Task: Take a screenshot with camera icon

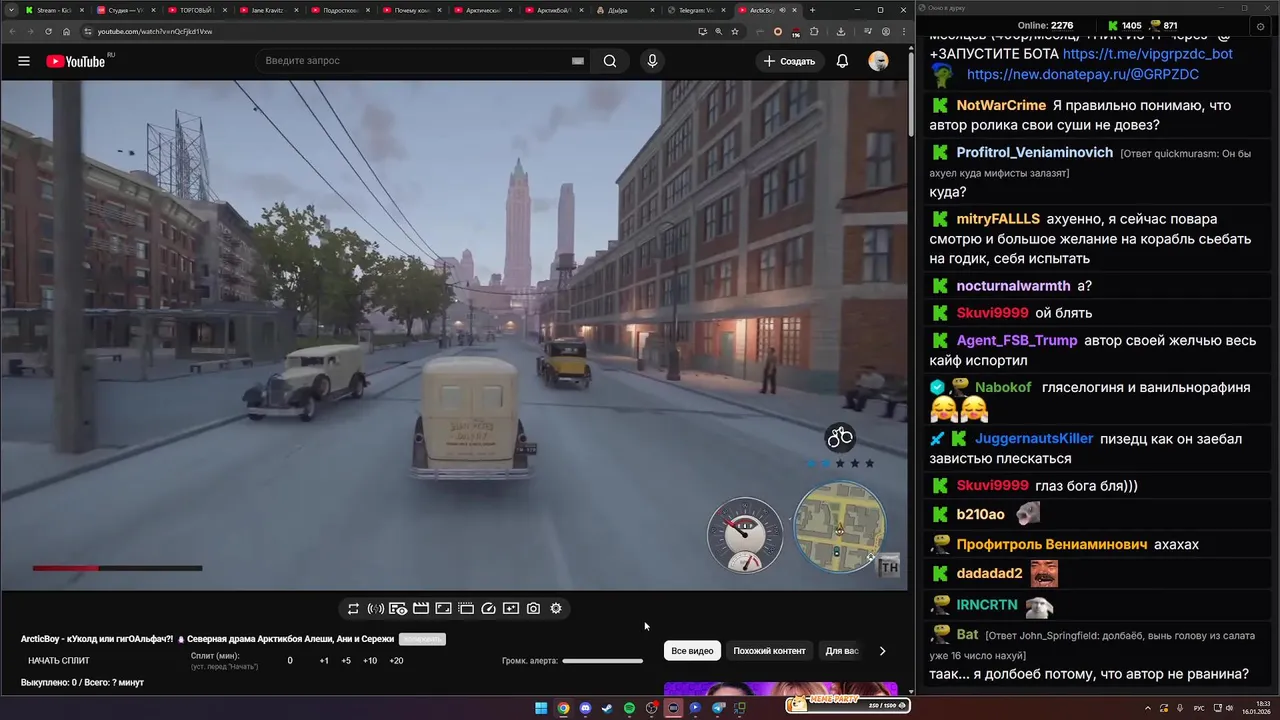Action: point(533,608)
